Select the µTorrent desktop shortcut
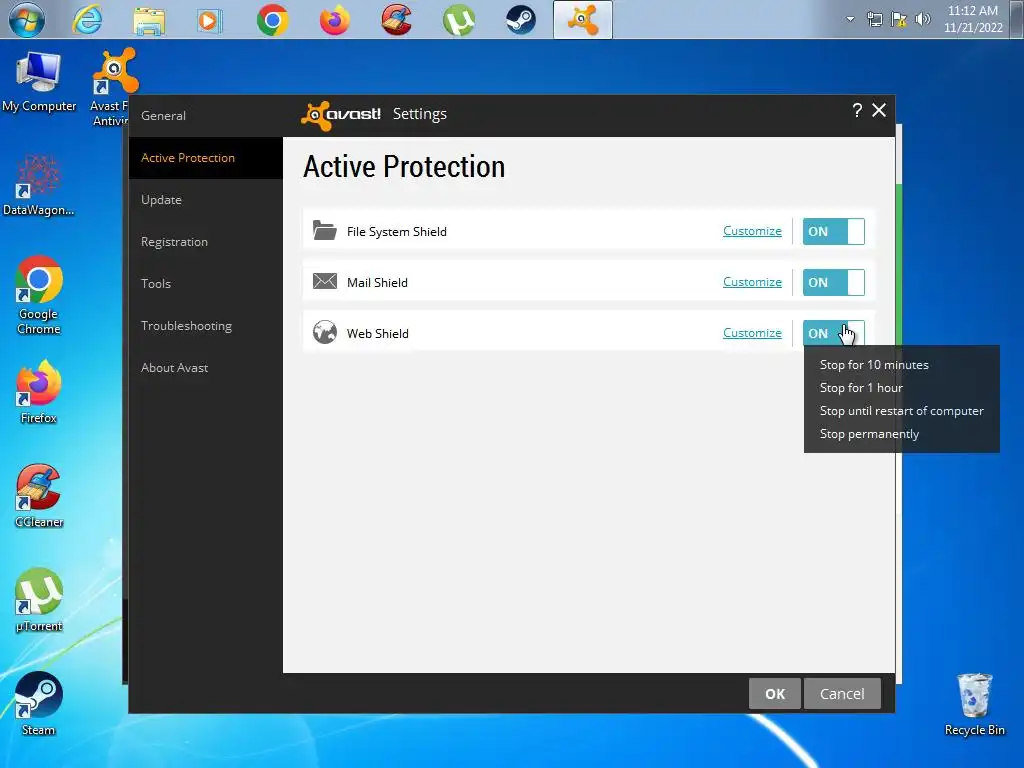 (x=39, y=600)
